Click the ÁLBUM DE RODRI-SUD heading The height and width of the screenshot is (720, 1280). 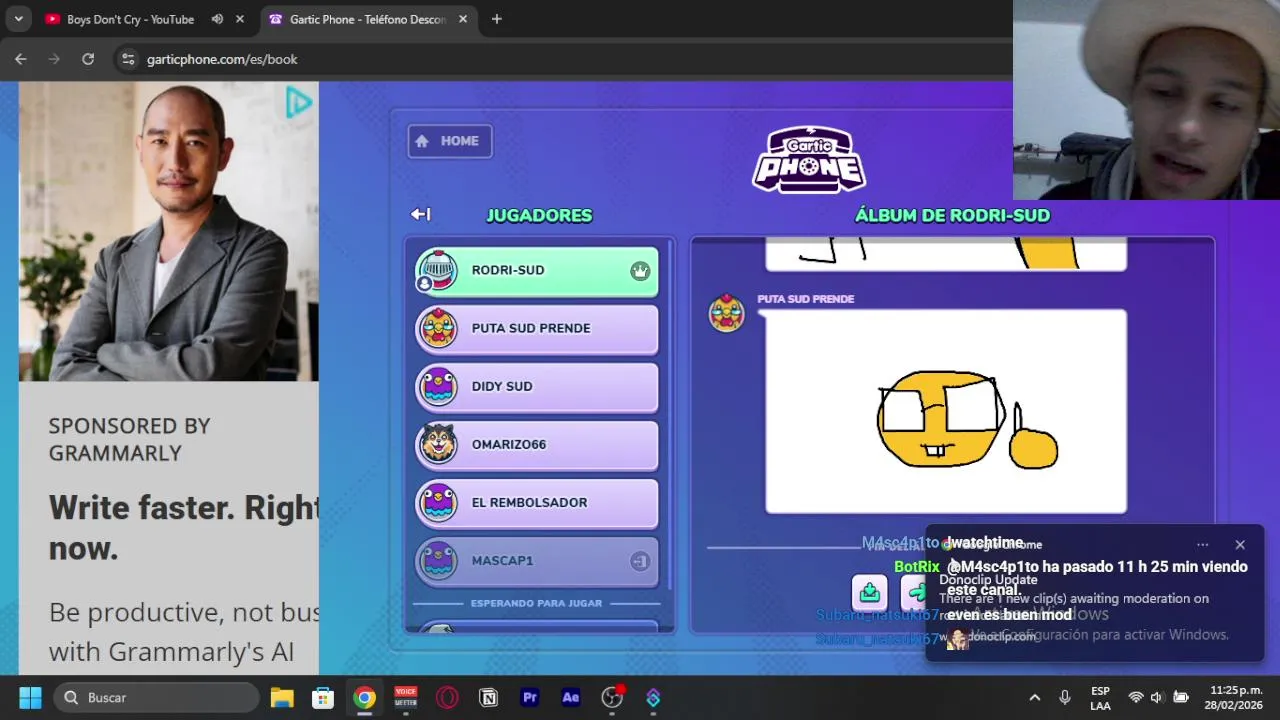952,215
